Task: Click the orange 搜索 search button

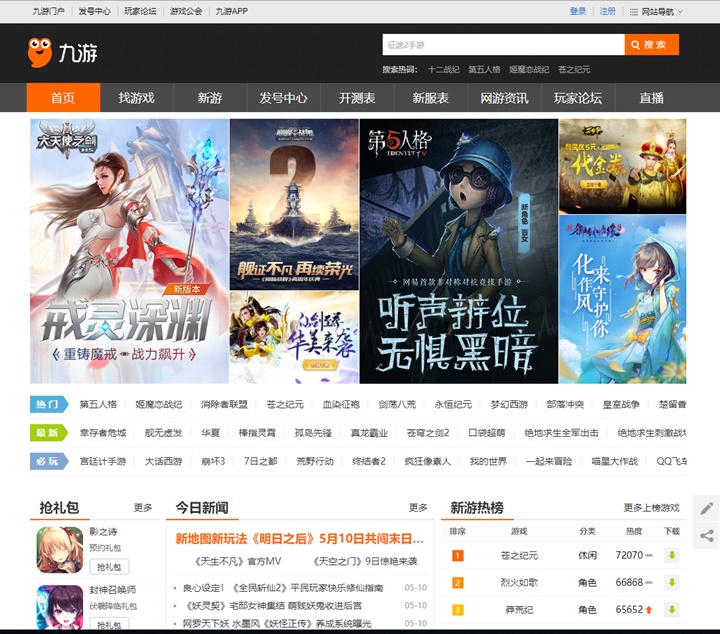Action: (x=652, y=45)
